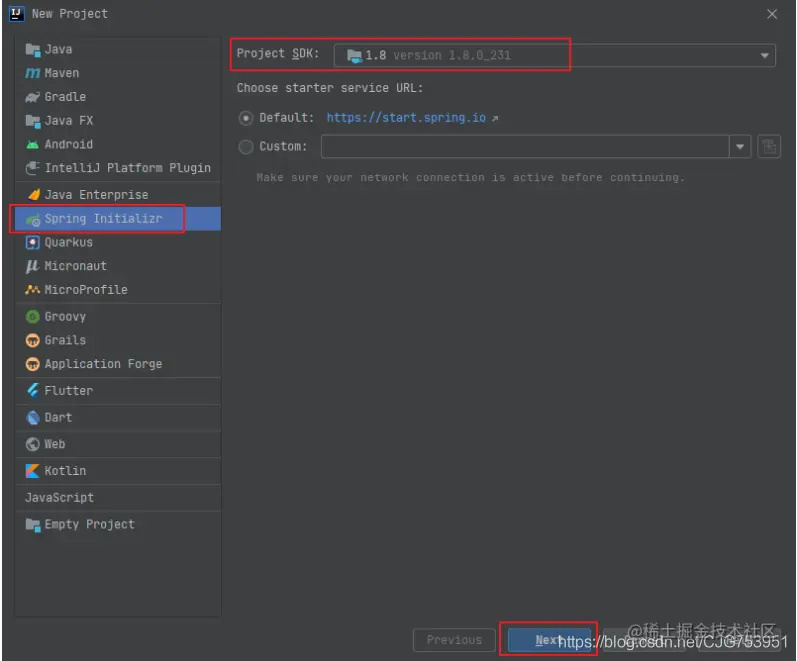The height and width of the screenshot is (661, 797).
Task: Click the MicroProfile icon
Action: pos(33,290)
